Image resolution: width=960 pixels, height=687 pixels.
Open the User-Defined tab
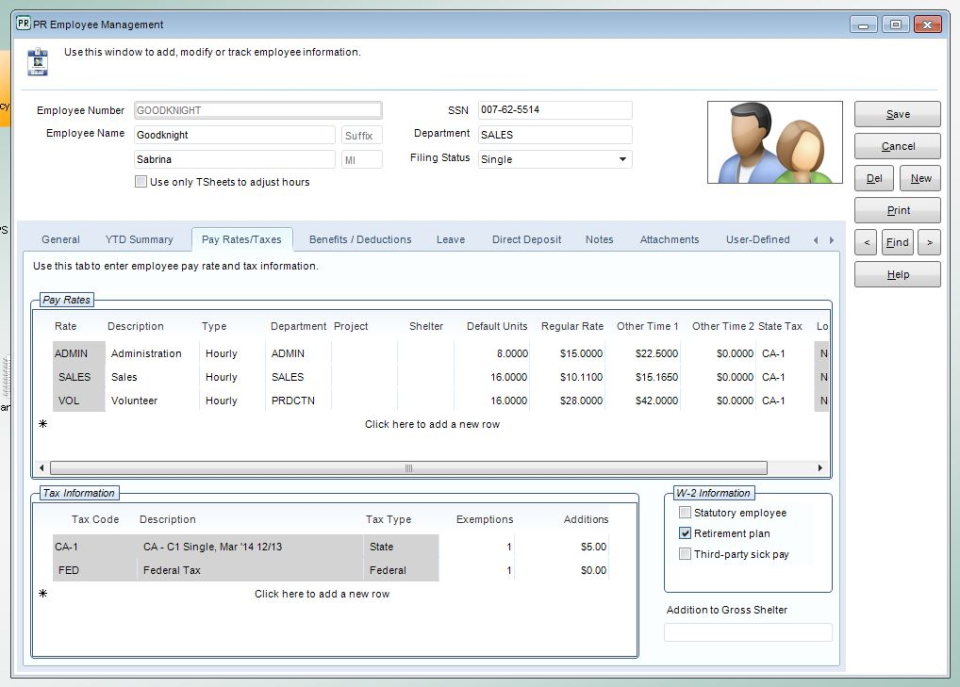point(758,239)
